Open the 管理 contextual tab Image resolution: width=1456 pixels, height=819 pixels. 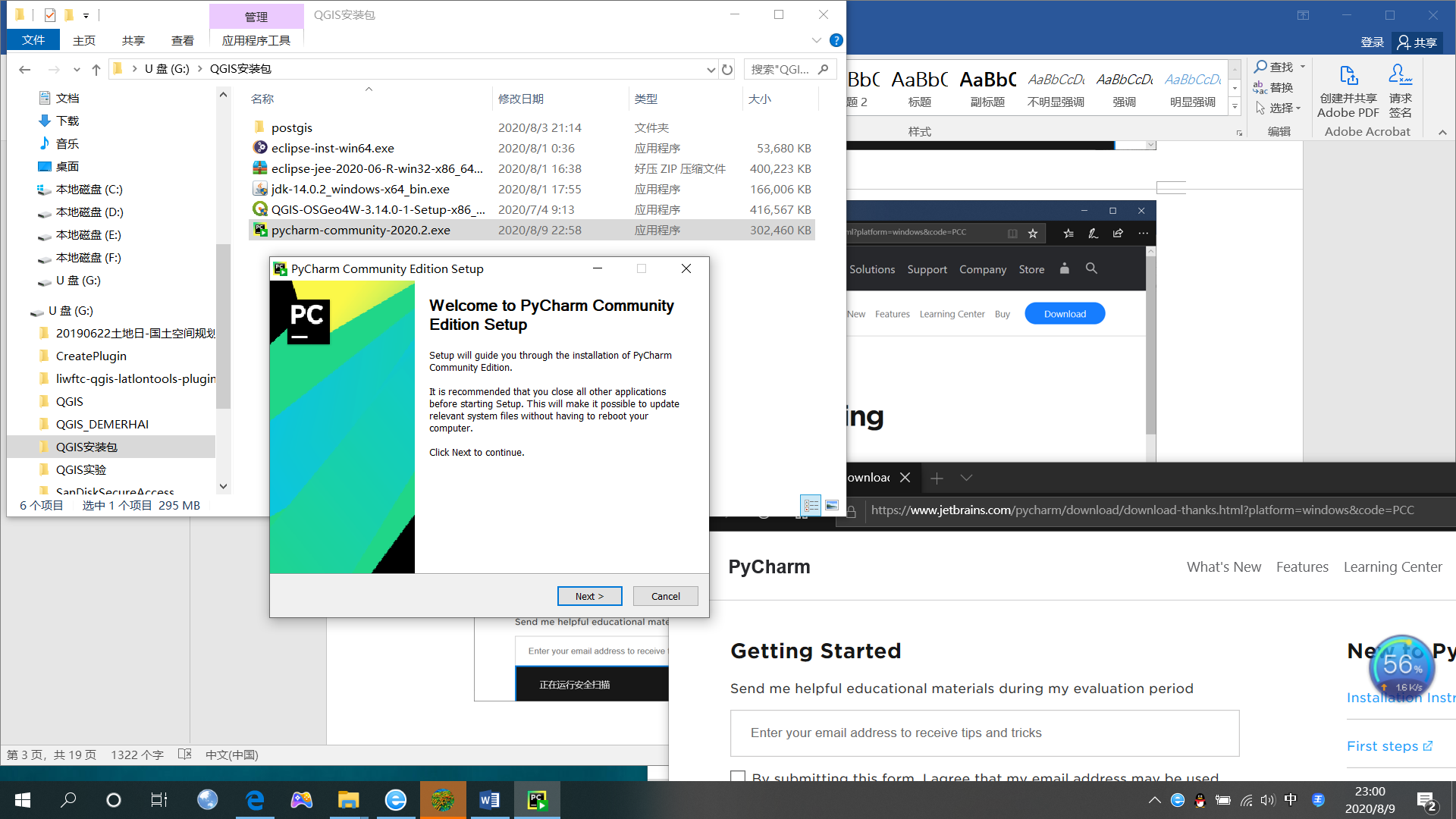(256, 17)
